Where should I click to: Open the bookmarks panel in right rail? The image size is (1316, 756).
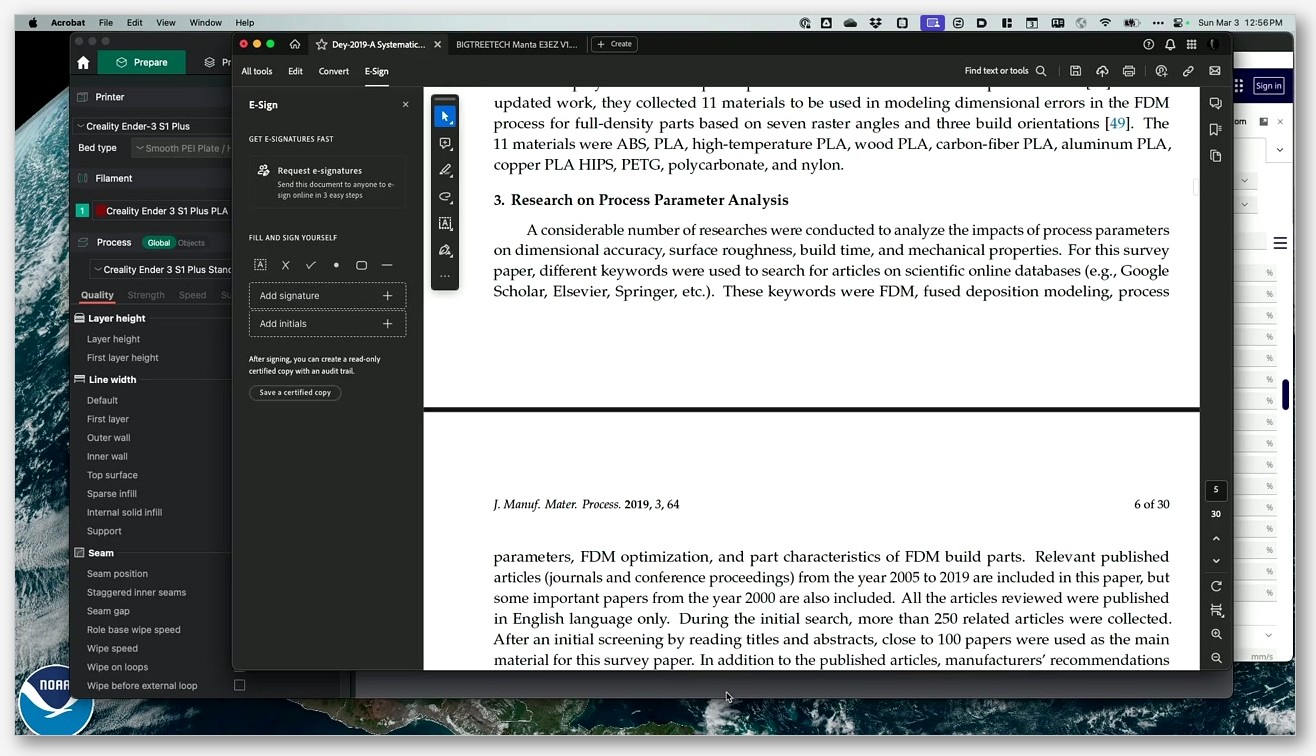point(1216,129)
